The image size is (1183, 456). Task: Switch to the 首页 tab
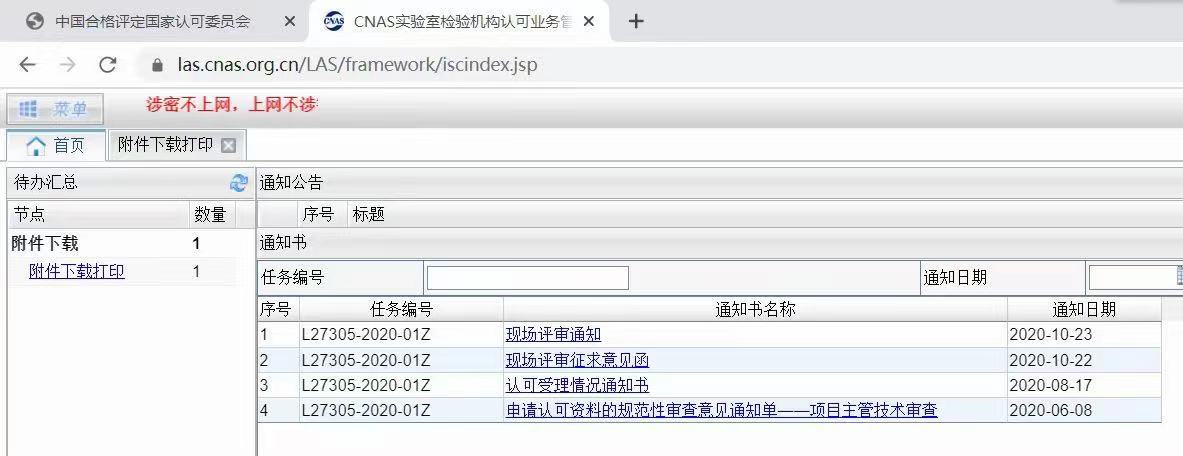[x=56, y=145]
